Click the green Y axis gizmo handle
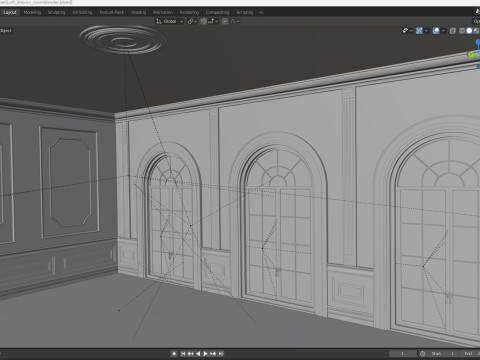The height and width of the screenshot is (360, 480). [x=471, y=54]
